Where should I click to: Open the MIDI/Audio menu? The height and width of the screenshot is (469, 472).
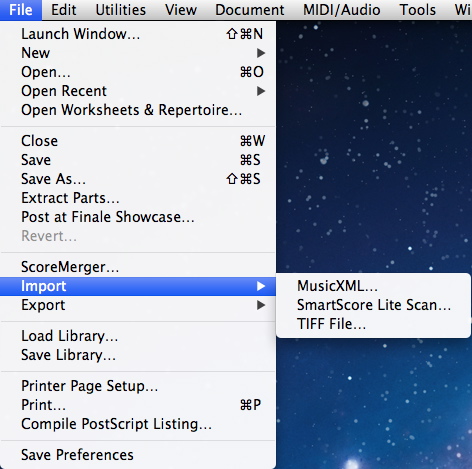(x=342, y=10)
